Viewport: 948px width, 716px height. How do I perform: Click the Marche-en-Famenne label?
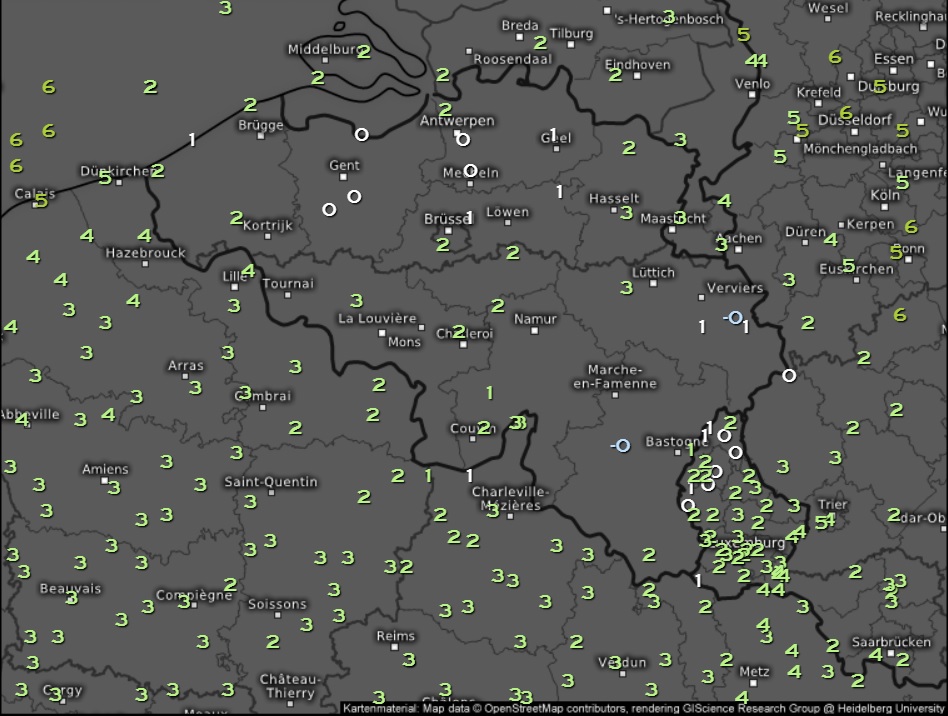point(614,376)
